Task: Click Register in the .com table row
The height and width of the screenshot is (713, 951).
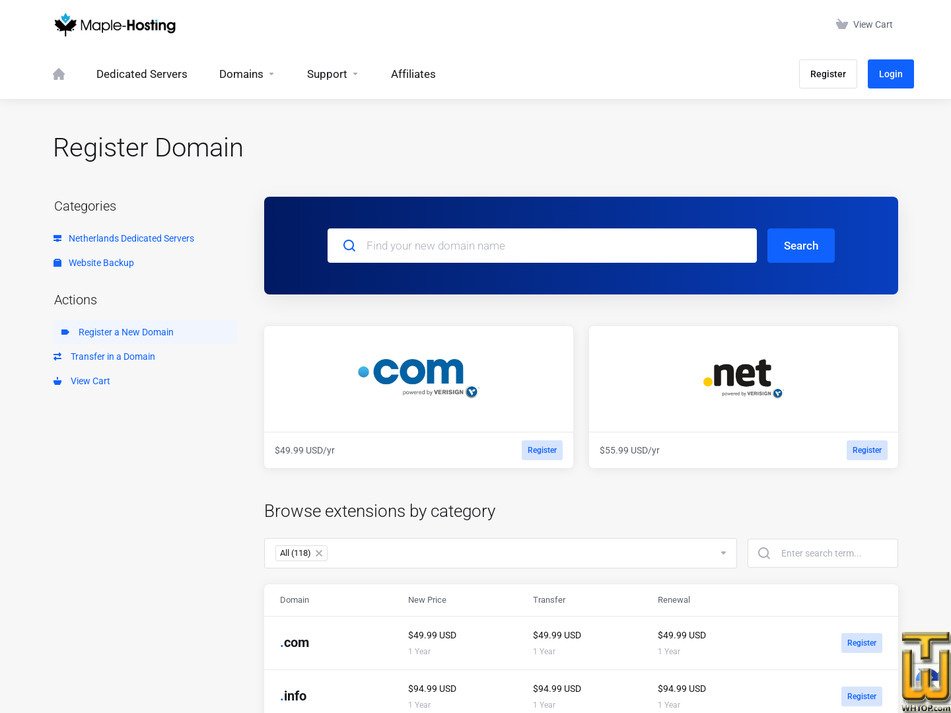Action: click(861, 643)
